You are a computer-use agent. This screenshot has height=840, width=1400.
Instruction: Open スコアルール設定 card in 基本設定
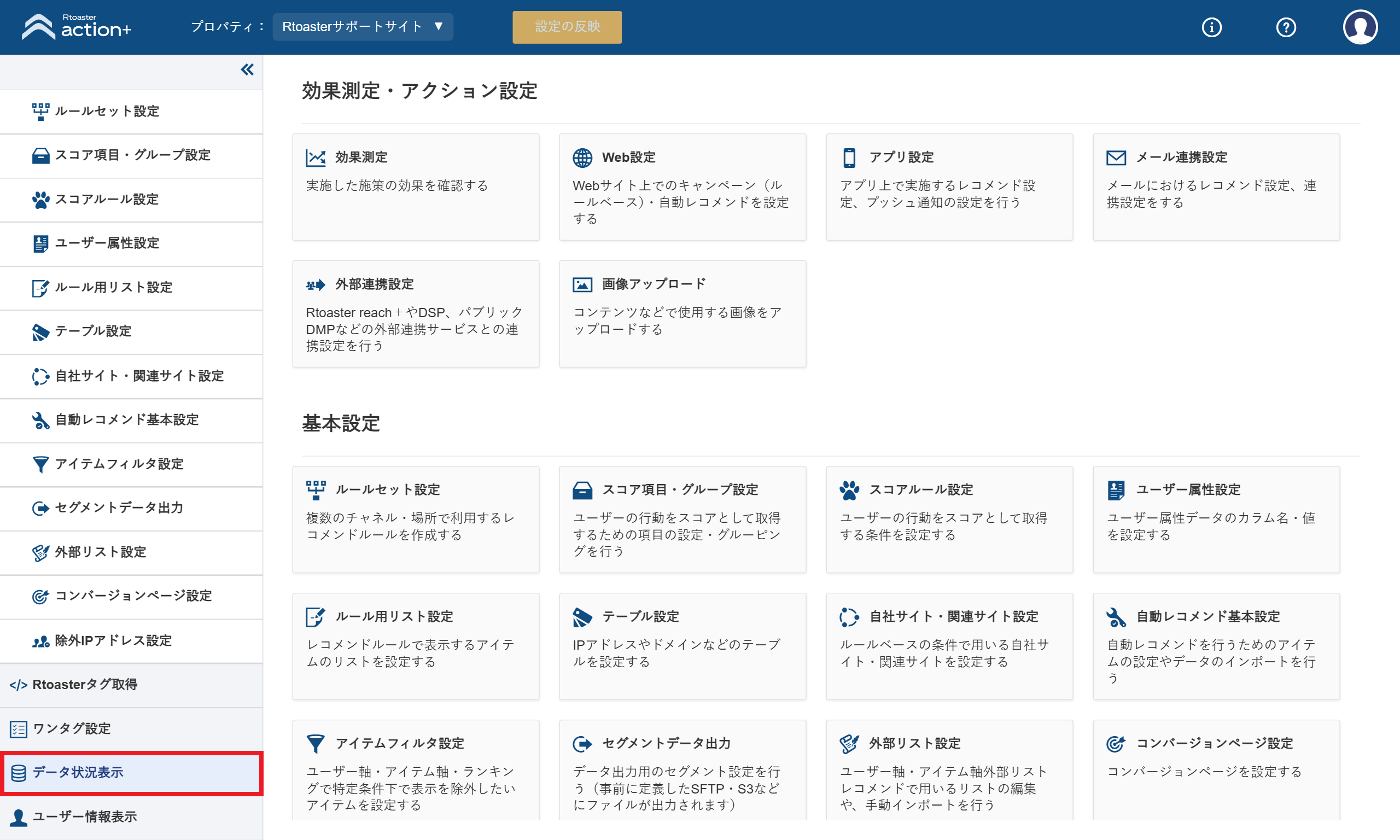click(x=949, y=520)
